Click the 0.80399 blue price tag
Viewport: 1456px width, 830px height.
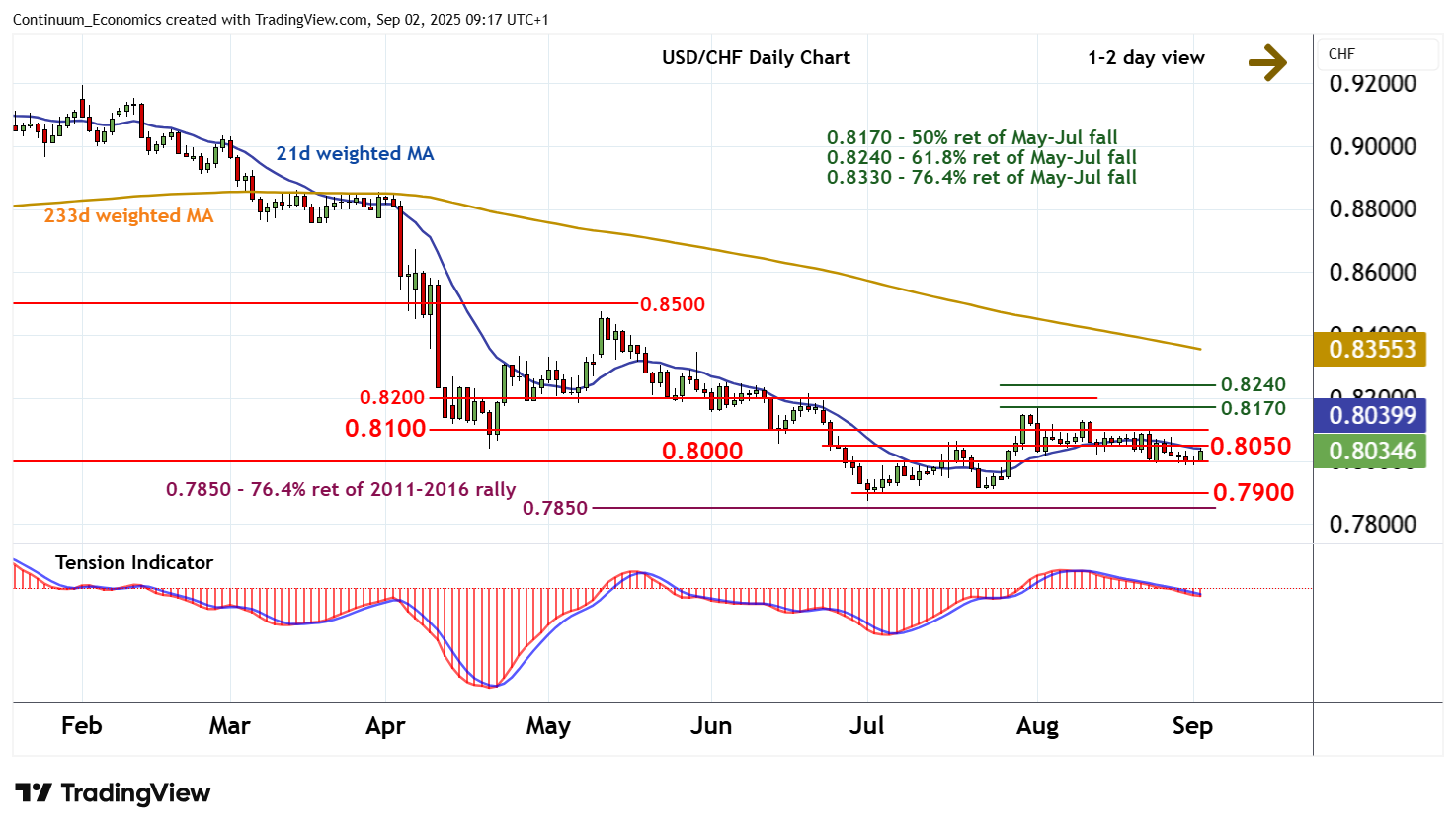coord(1371,415)
